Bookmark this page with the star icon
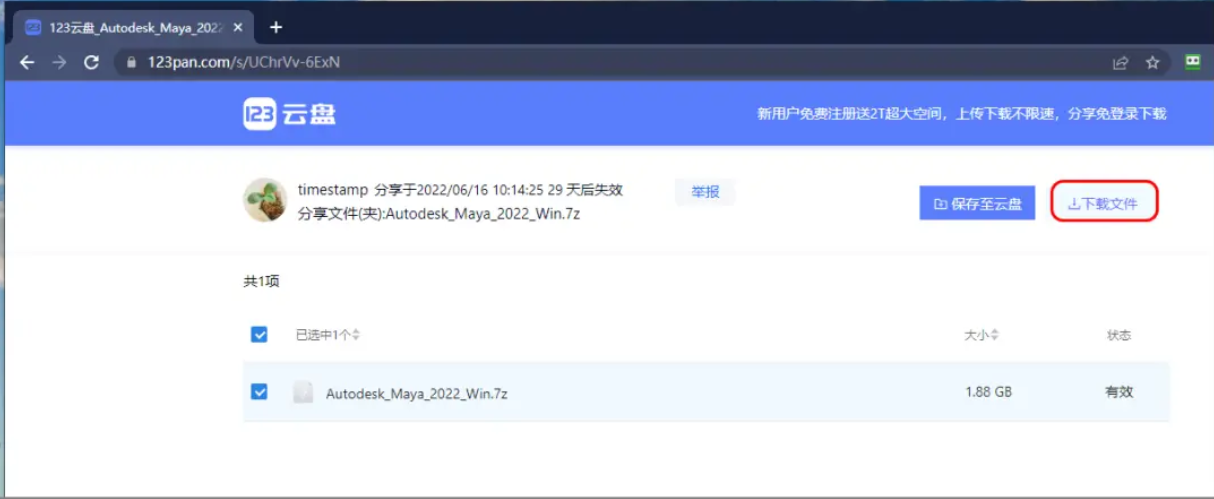Viewport: 1214px width, 499px height. click(1152, 62)
